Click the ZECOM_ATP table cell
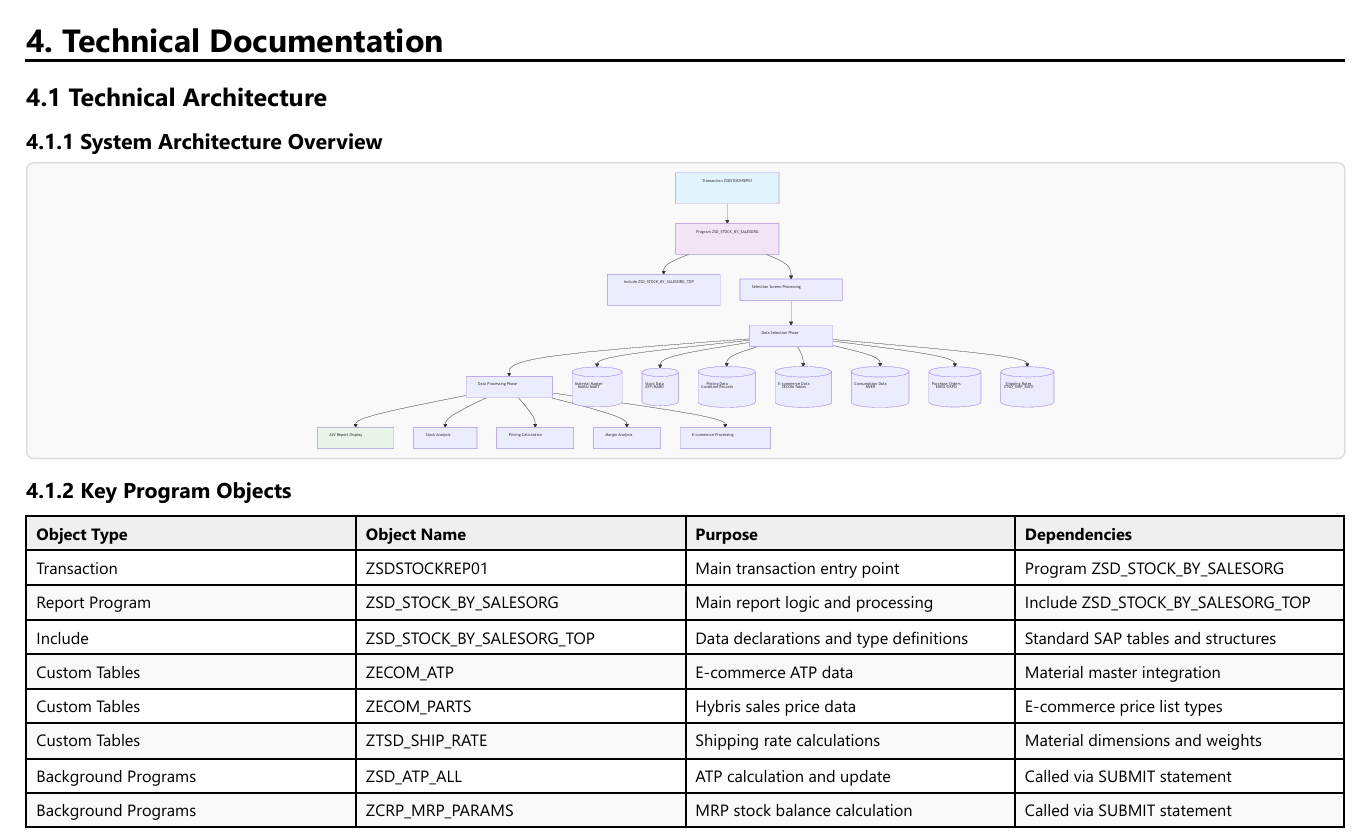 tap(410, 673)
